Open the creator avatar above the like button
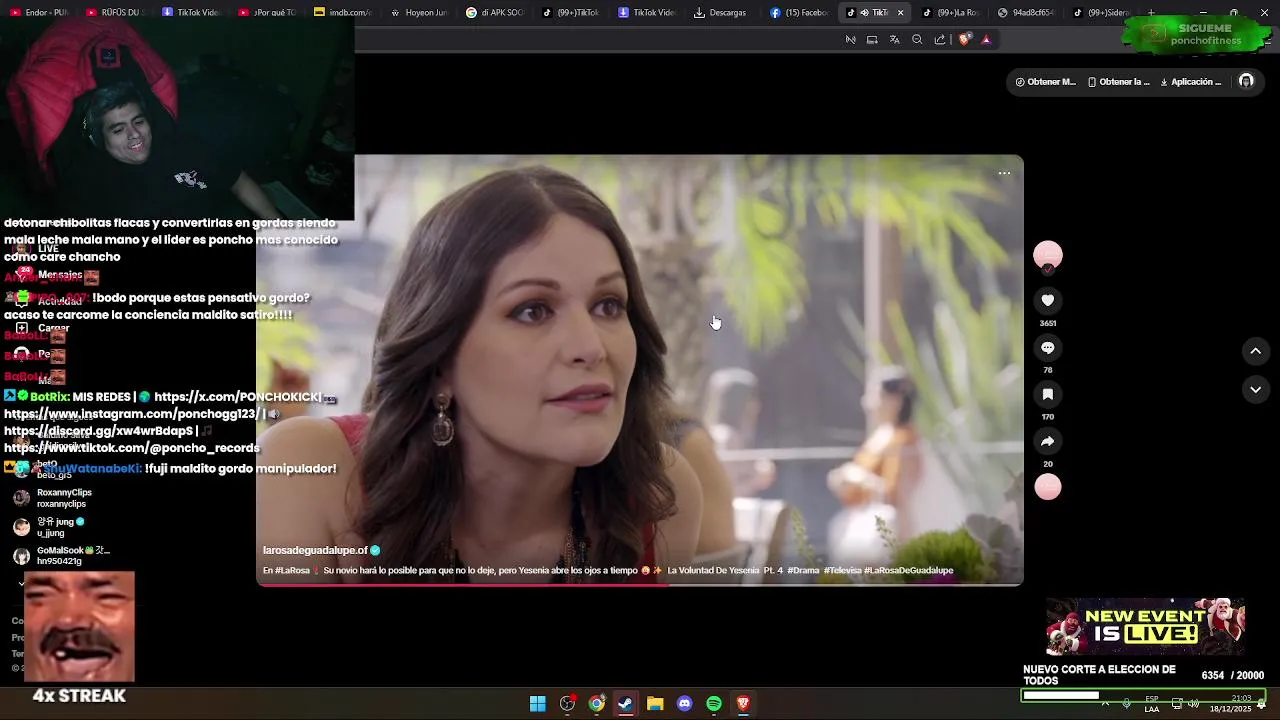Viewport: 1280px width, 720px height. 1048,255
